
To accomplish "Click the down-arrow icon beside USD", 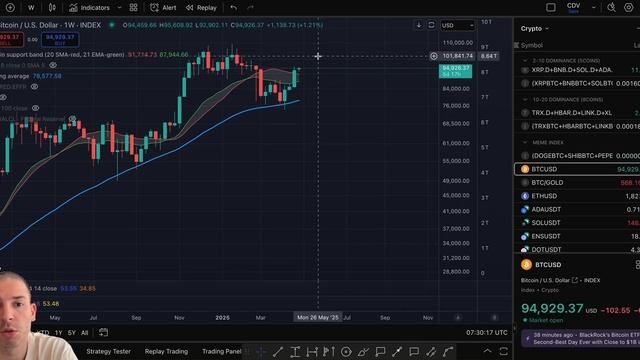I will 419,25.
